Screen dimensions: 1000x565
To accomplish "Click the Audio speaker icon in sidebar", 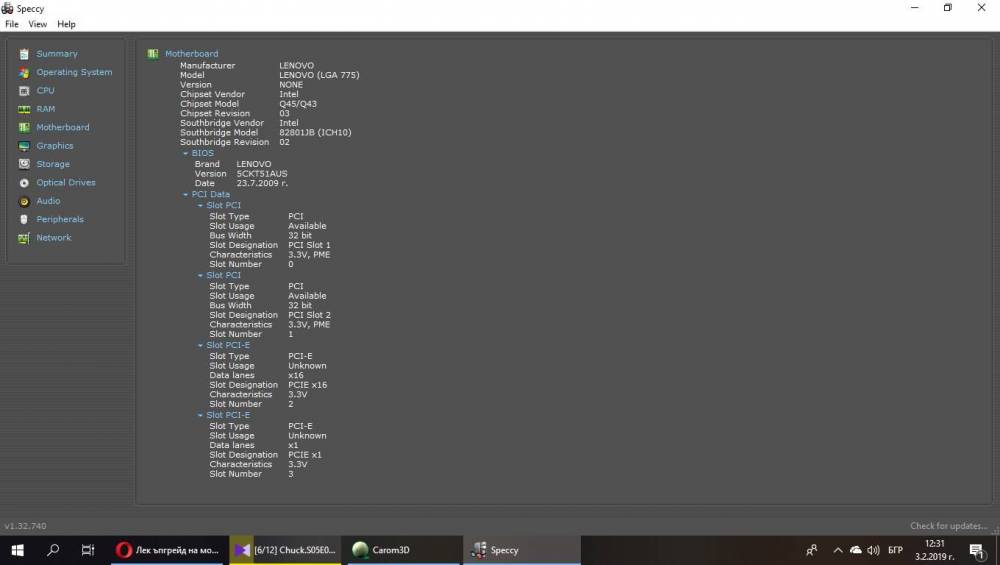I will pos(24,202).
